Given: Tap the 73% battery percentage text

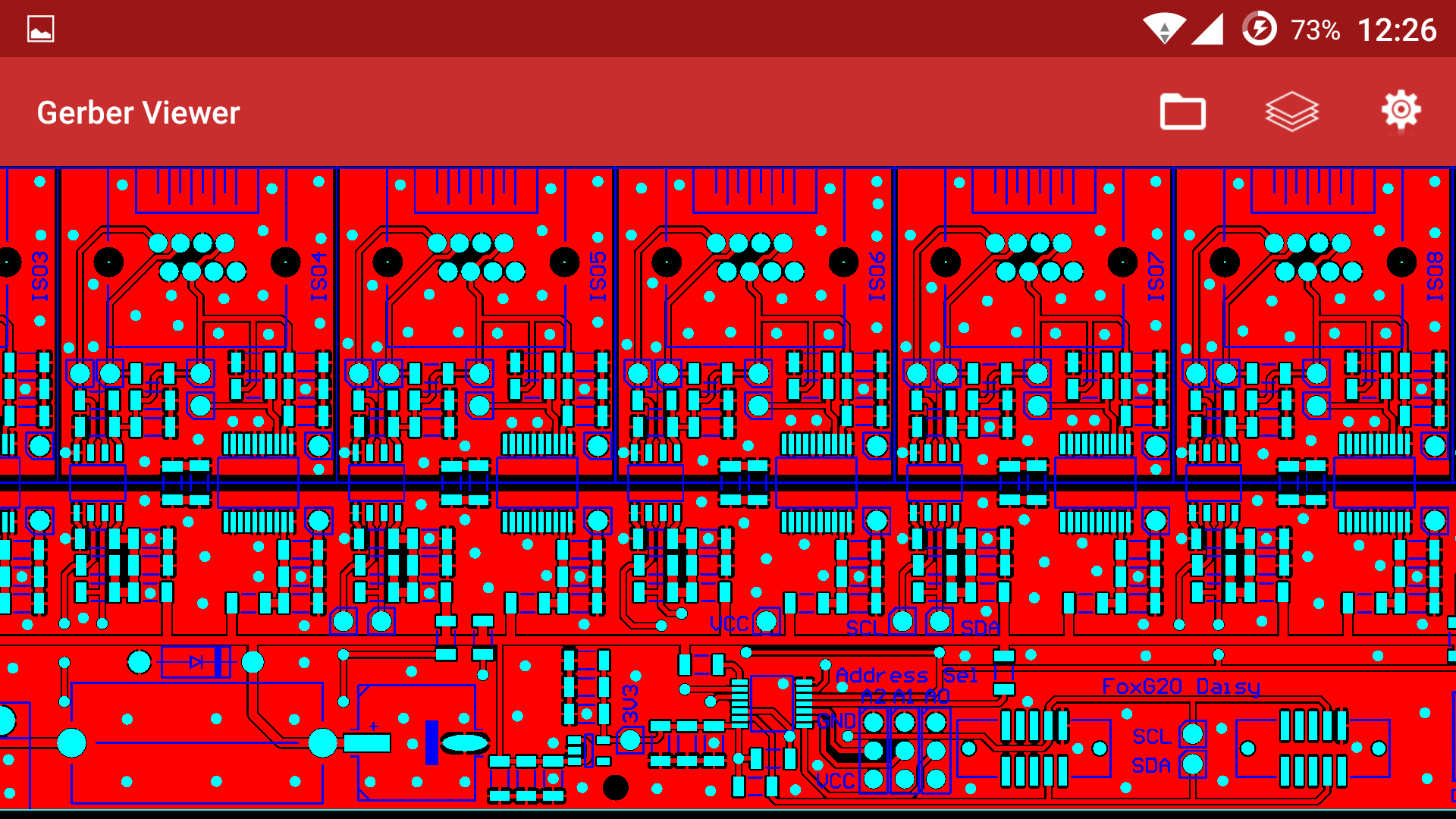Looking at the screenshot, I should pos(1315,30).
